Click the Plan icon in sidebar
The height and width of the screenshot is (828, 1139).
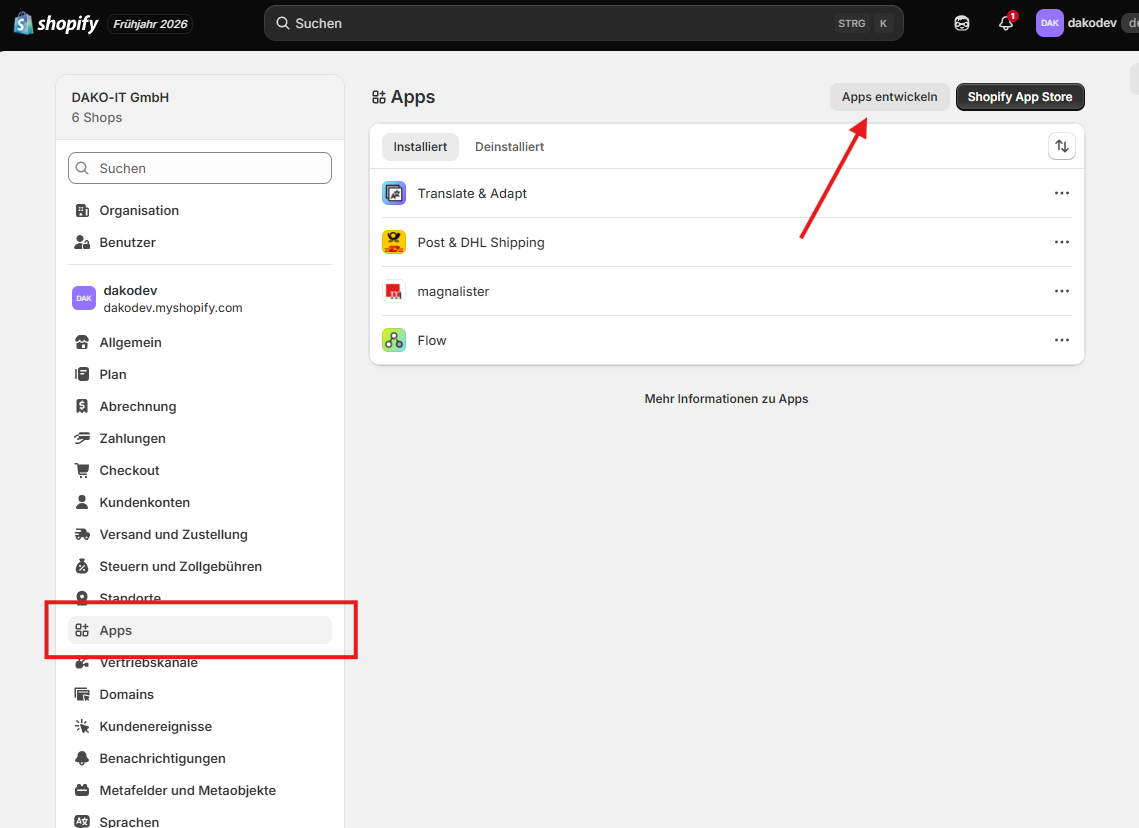click(82, 374)
